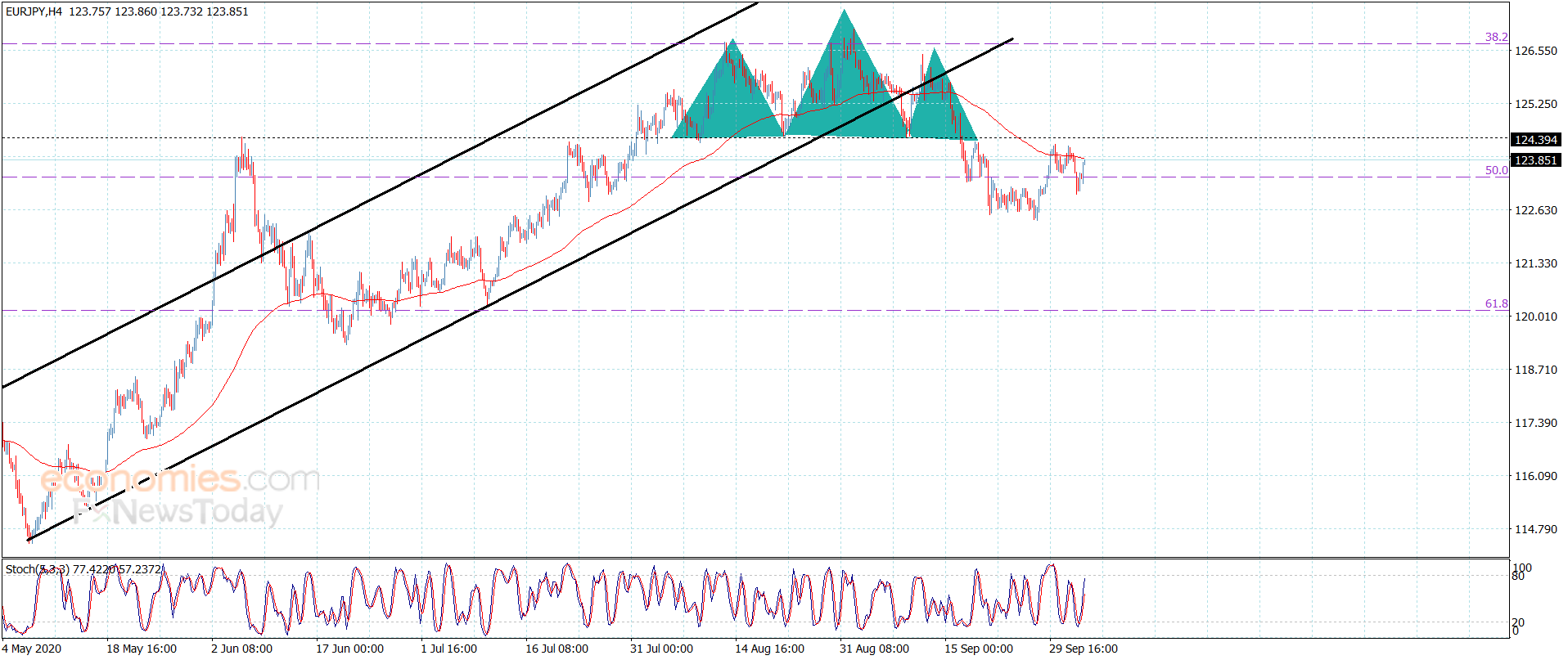Click the stochastic 80 level label

point(1518,577)
